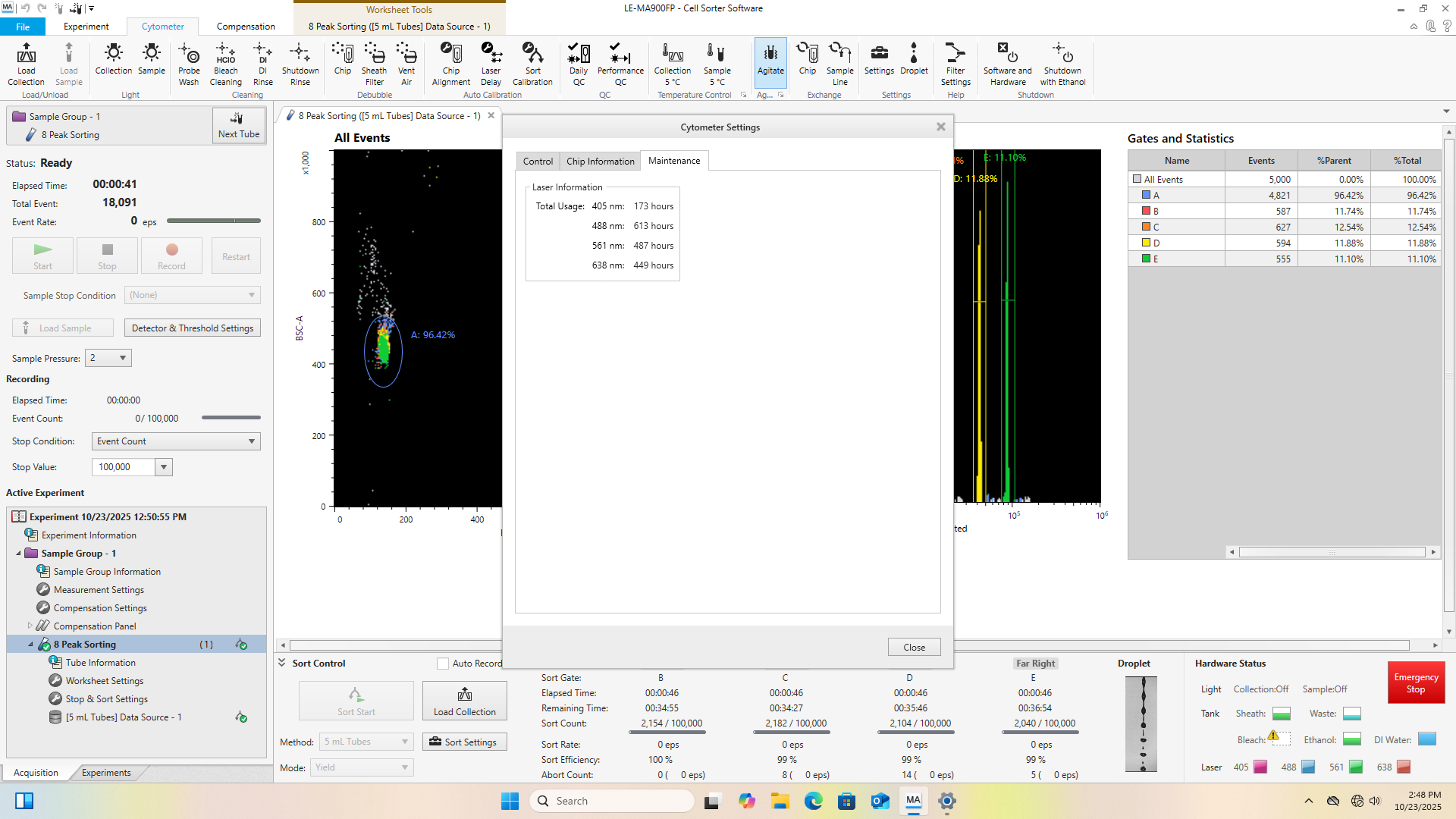1456x819 pixels.
Task: Close the Cytometer Settings dialog
Action: click(914, 647)
